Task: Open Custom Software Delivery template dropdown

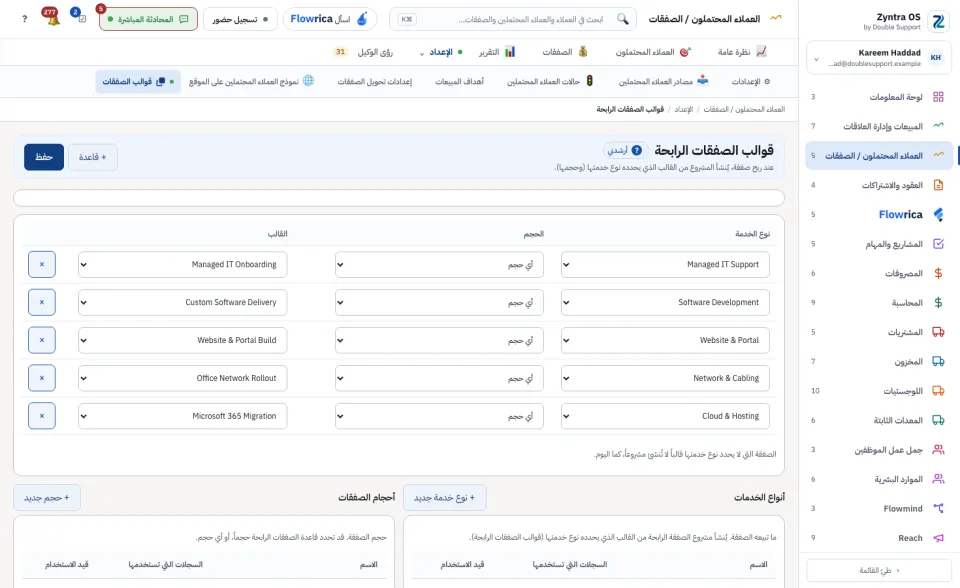Action: click(182, 303)
